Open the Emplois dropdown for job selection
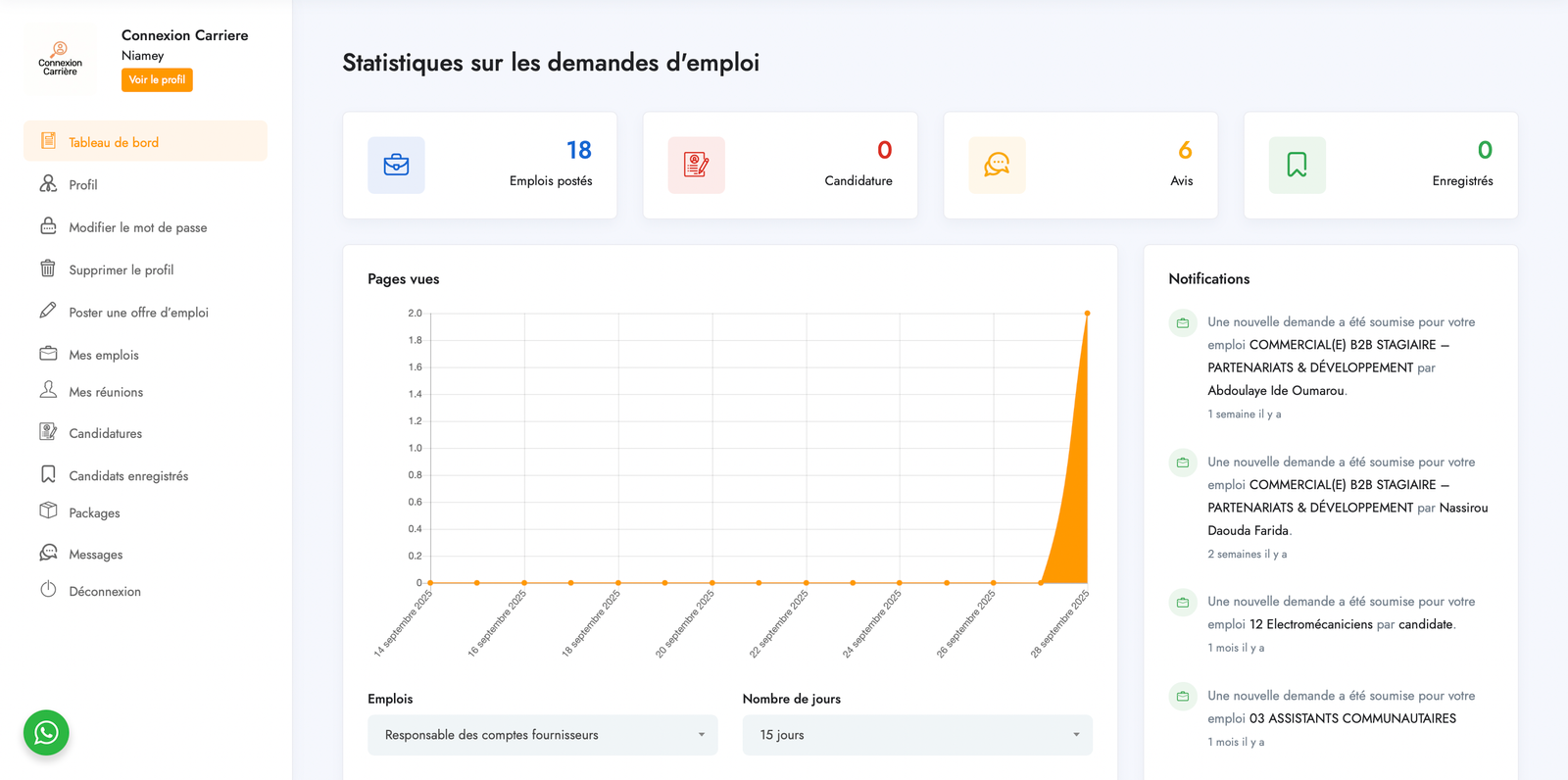1568x780 pixels. (542, 735)
